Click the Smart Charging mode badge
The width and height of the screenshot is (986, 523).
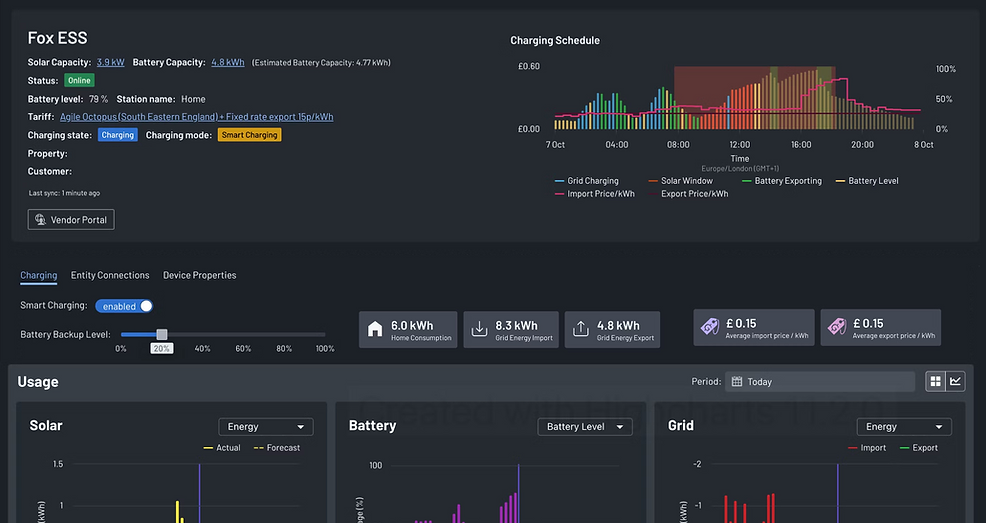pos(250,135)
